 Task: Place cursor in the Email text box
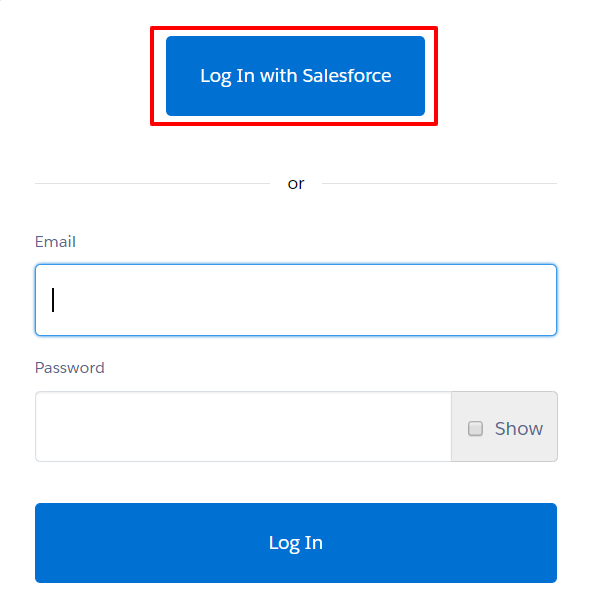[296, 300]
